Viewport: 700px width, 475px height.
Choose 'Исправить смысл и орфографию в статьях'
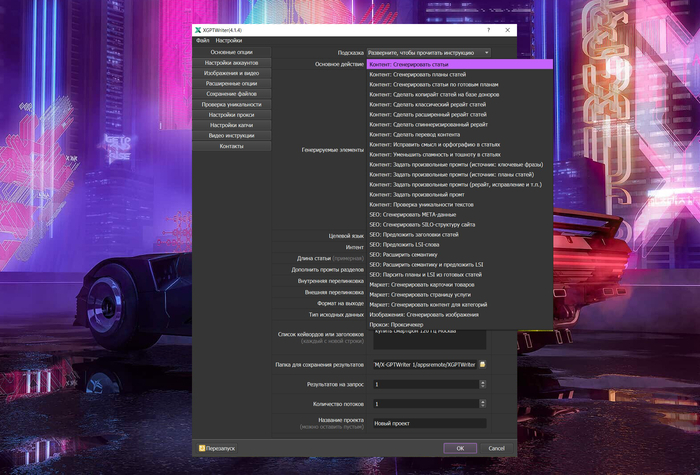(x=460, y=145)
